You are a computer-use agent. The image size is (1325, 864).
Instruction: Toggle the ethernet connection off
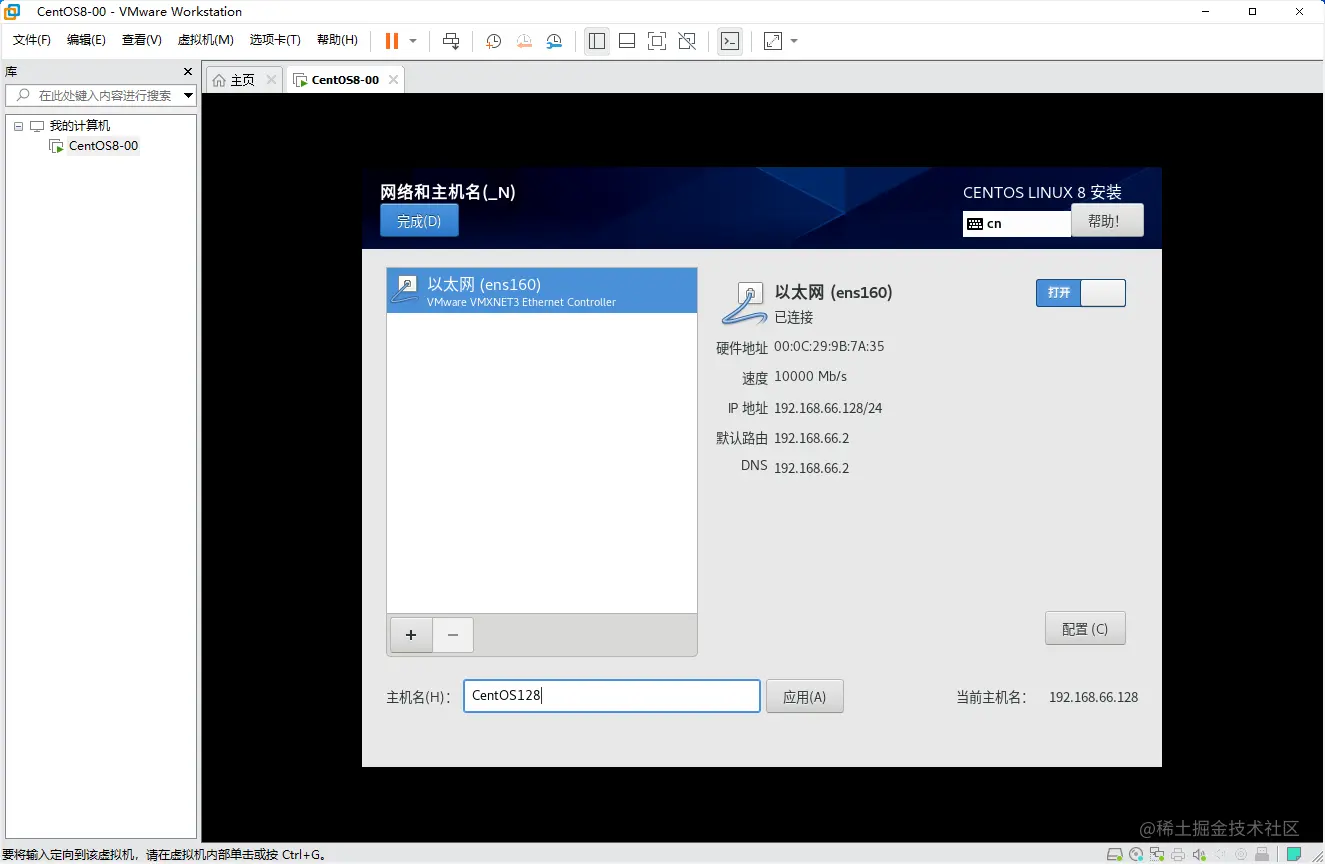click(x=1103, y=292)
